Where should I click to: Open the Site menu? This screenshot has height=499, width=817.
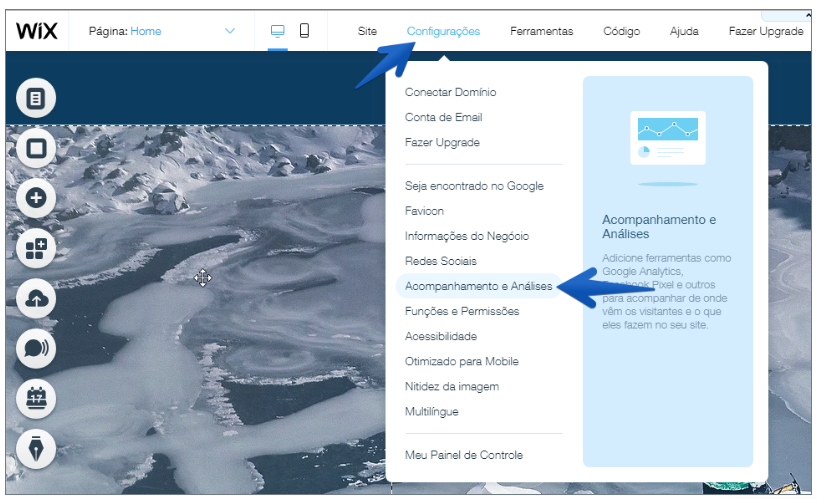click(x=367, y=31)
